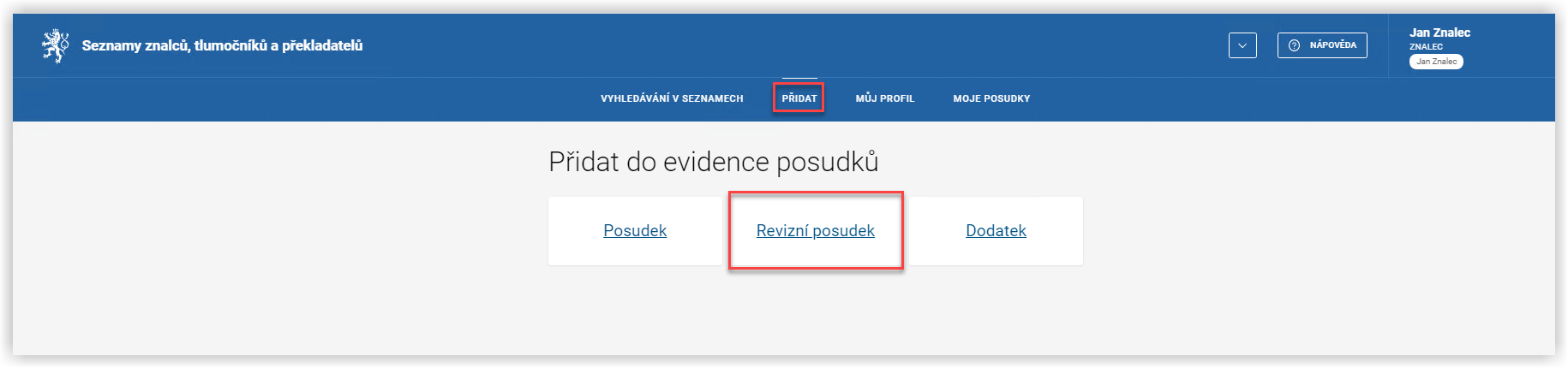Click the question mark help icon
Screen dimensions: 1568x368
point(1294,45)
